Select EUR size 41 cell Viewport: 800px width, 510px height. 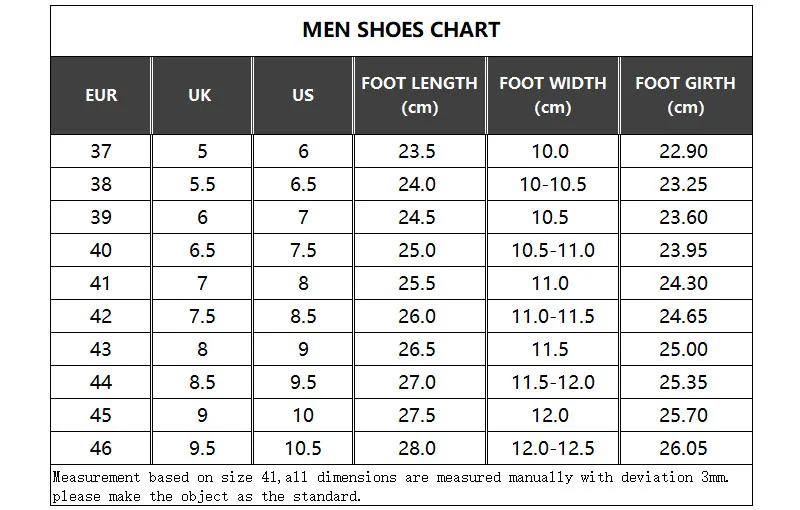pyautogui.click(x=101, y=283)
